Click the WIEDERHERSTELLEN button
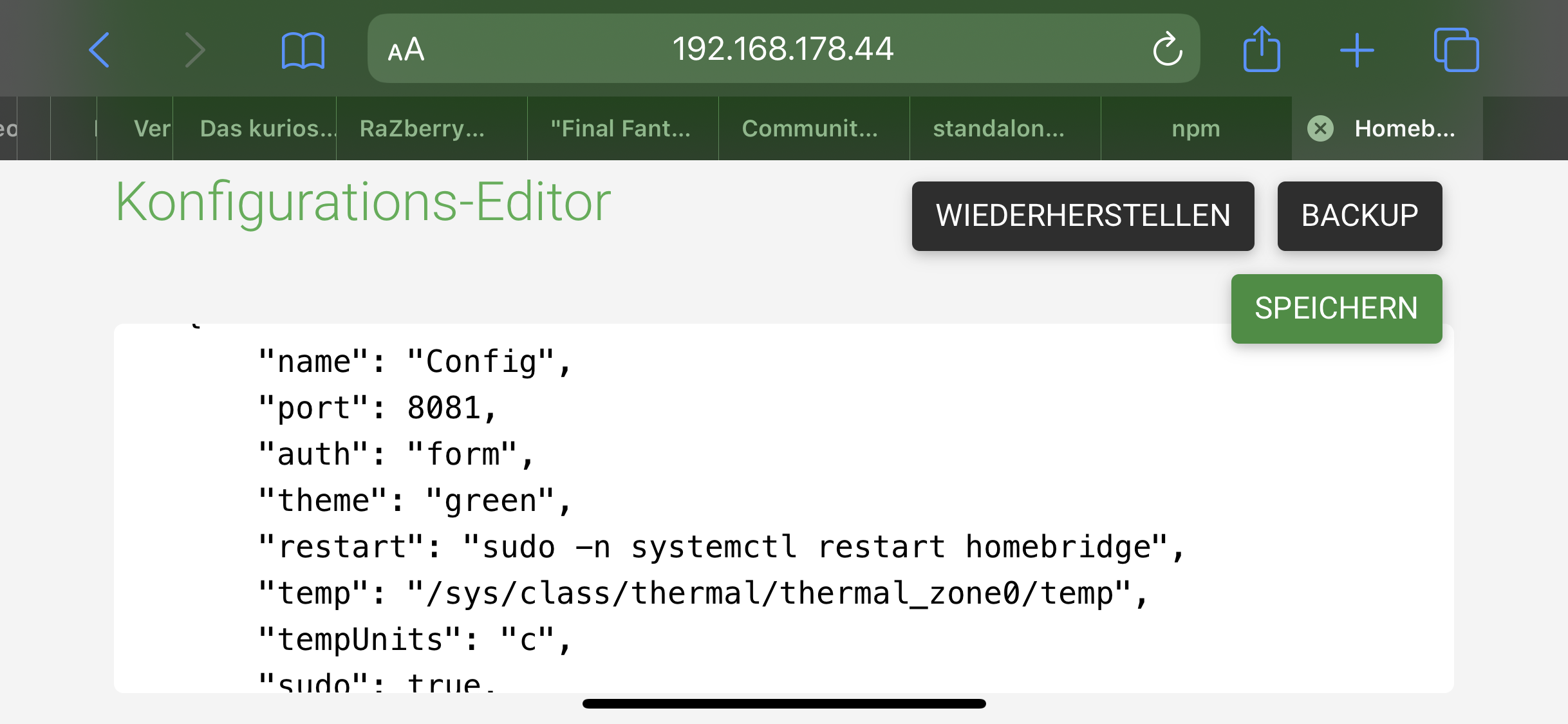This screenshot has width=1568, height=724. click(1083, 216)
